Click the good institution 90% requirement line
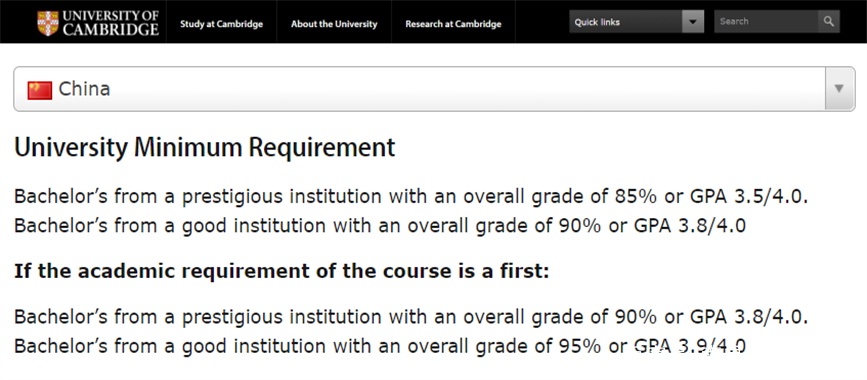The width and height of the screenshot is (867, 380). click(380, 226)
